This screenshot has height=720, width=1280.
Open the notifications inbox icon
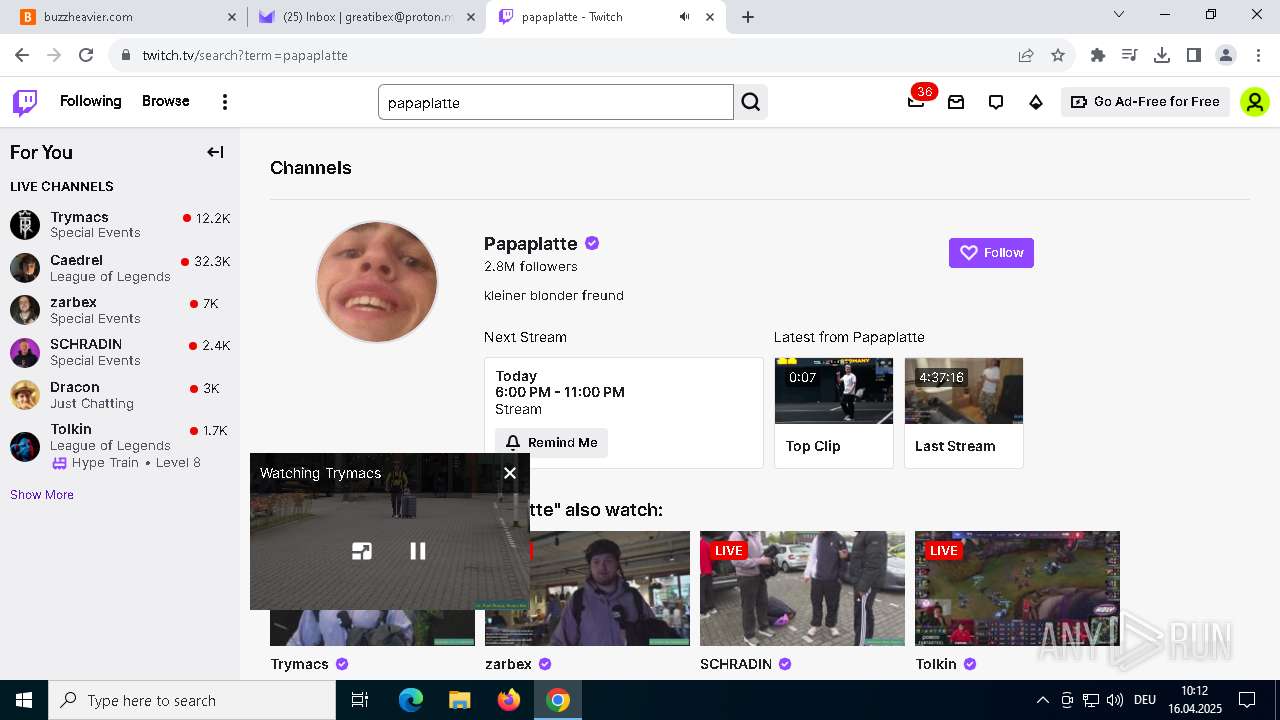956,102
